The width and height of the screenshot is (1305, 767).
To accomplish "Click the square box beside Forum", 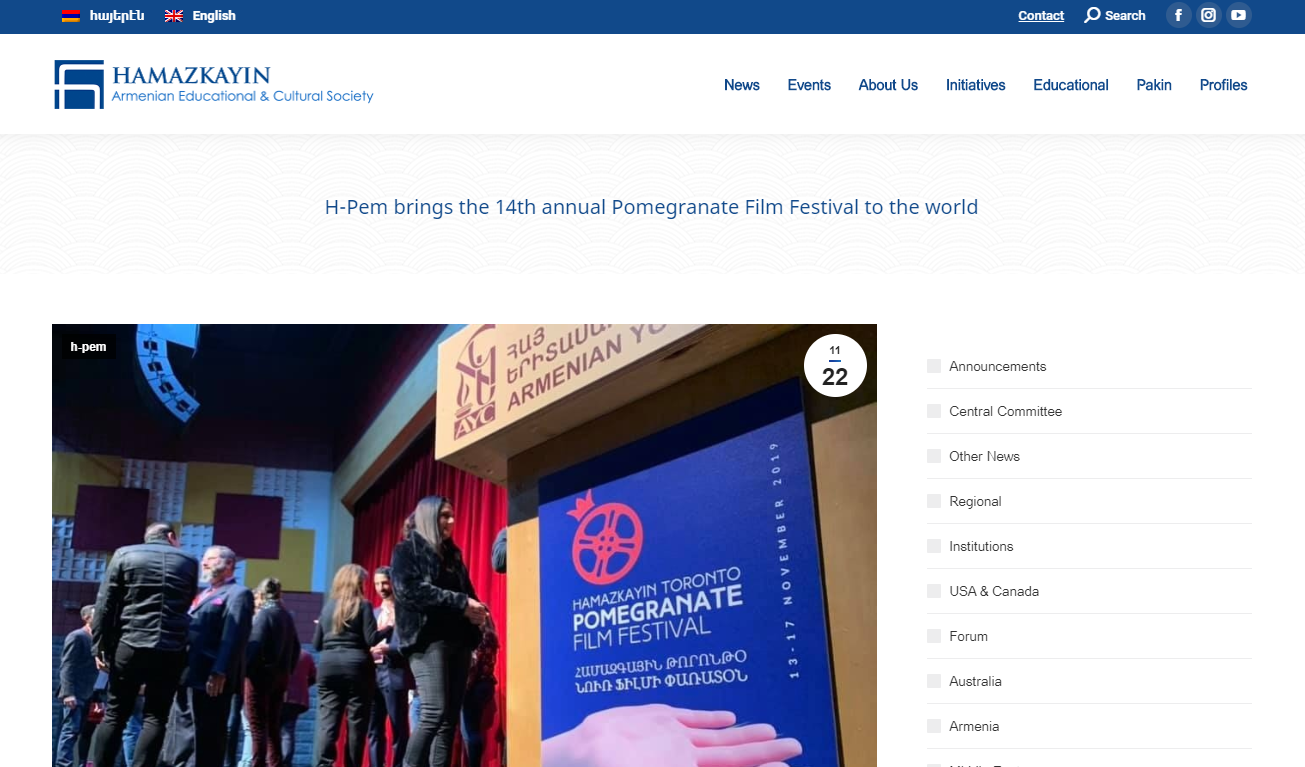I will [x=934, y=636].
